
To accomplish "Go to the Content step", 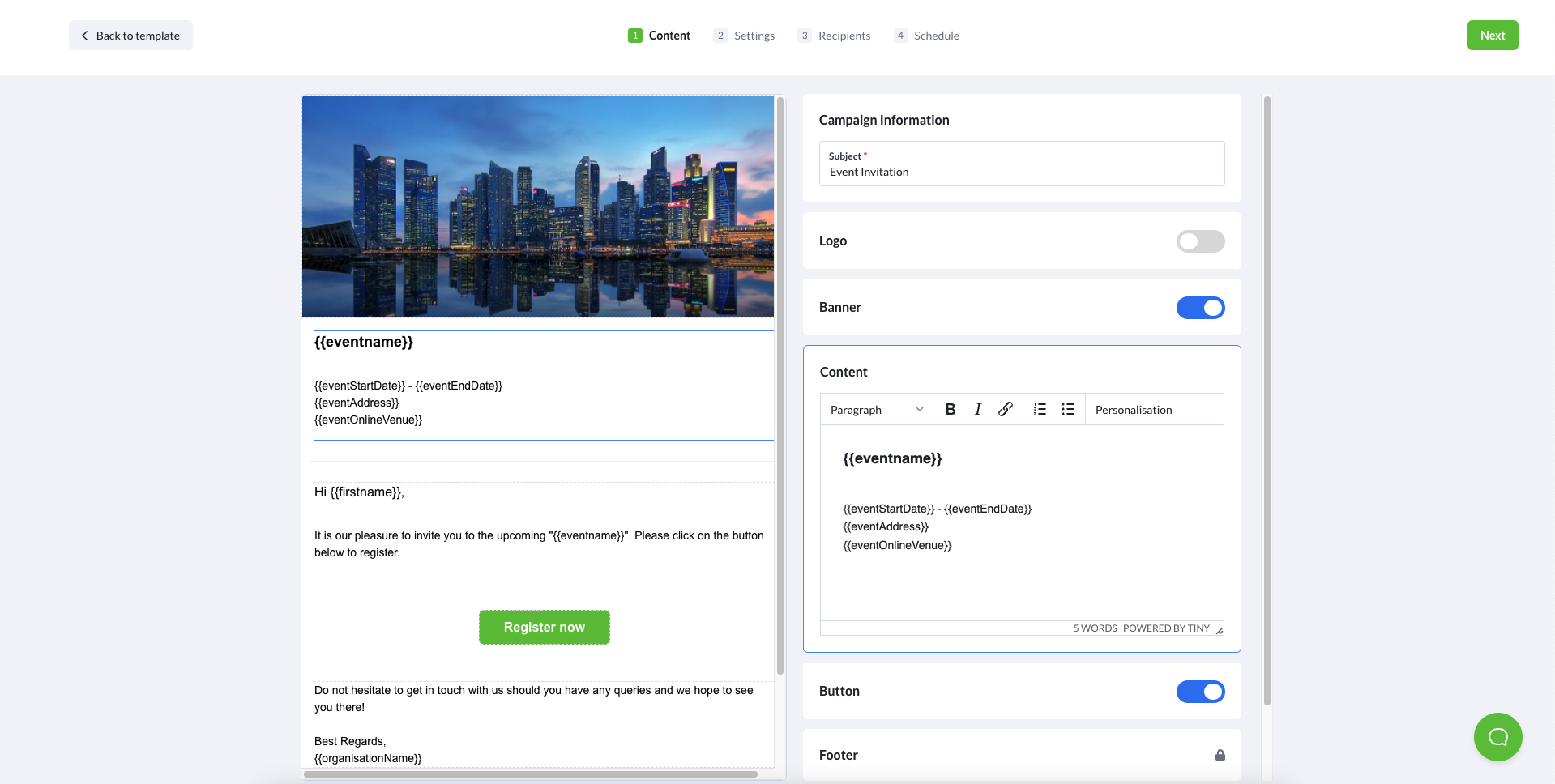I will [x=659, y=36].
